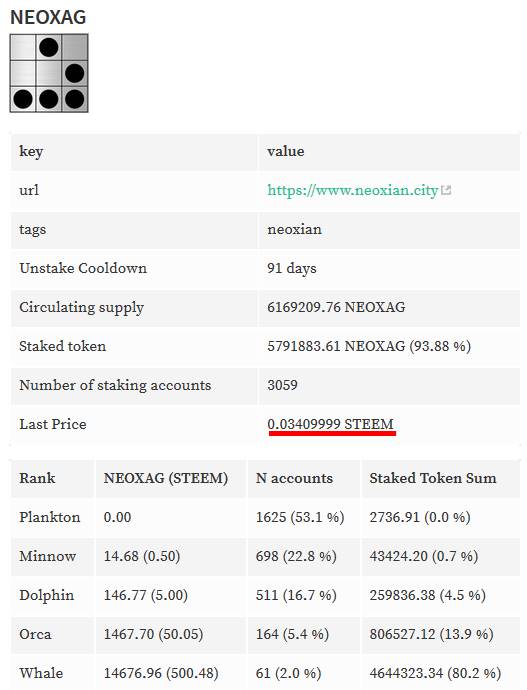The height and width of the screenshot is (690, 527).
Task: Select the Minnow rank row
Action: coord(265,556)
